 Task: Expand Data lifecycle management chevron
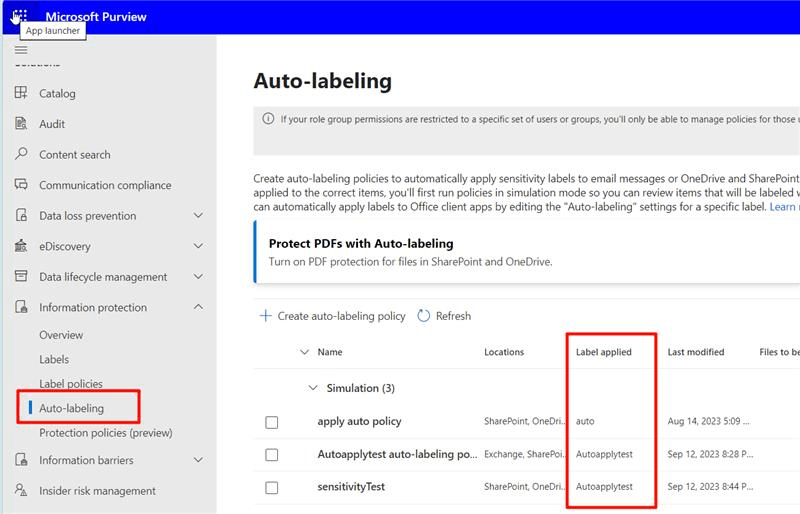(x=198, y=277)
